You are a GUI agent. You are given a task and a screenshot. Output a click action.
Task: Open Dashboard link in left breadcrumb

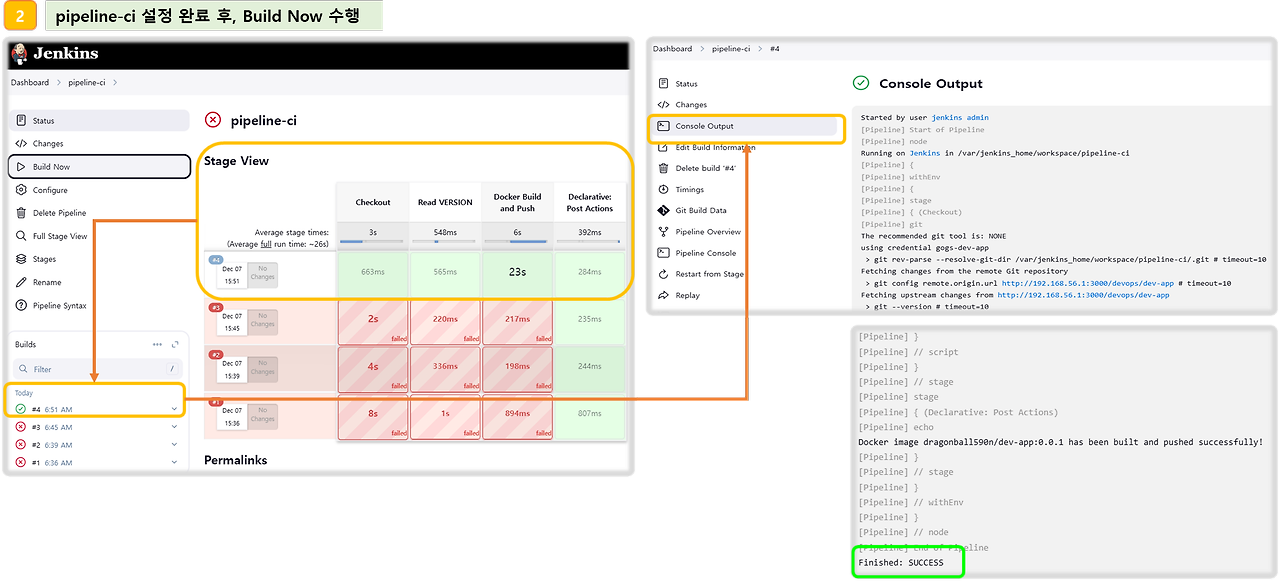pos(30,83)
